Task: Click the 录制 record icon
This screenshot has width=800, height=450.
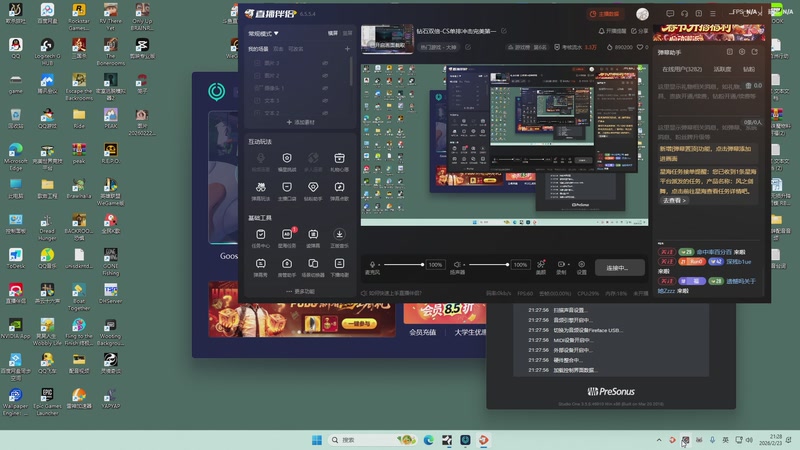Action: pos(560,264)
